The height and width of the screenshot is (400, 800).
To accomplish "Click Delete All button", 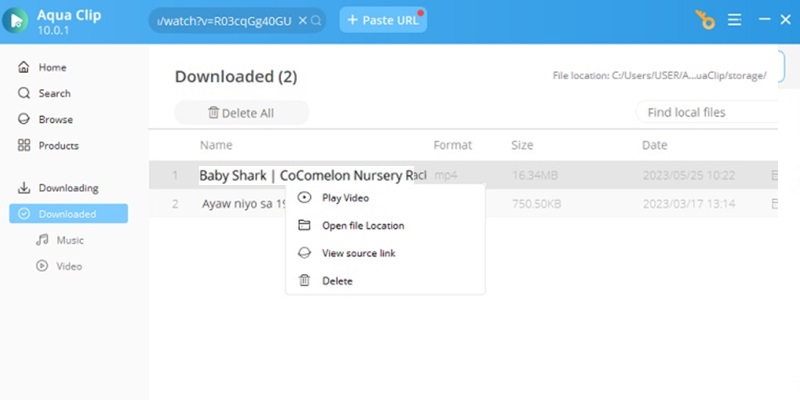I will pyautogui.click(x=241, y=113).
